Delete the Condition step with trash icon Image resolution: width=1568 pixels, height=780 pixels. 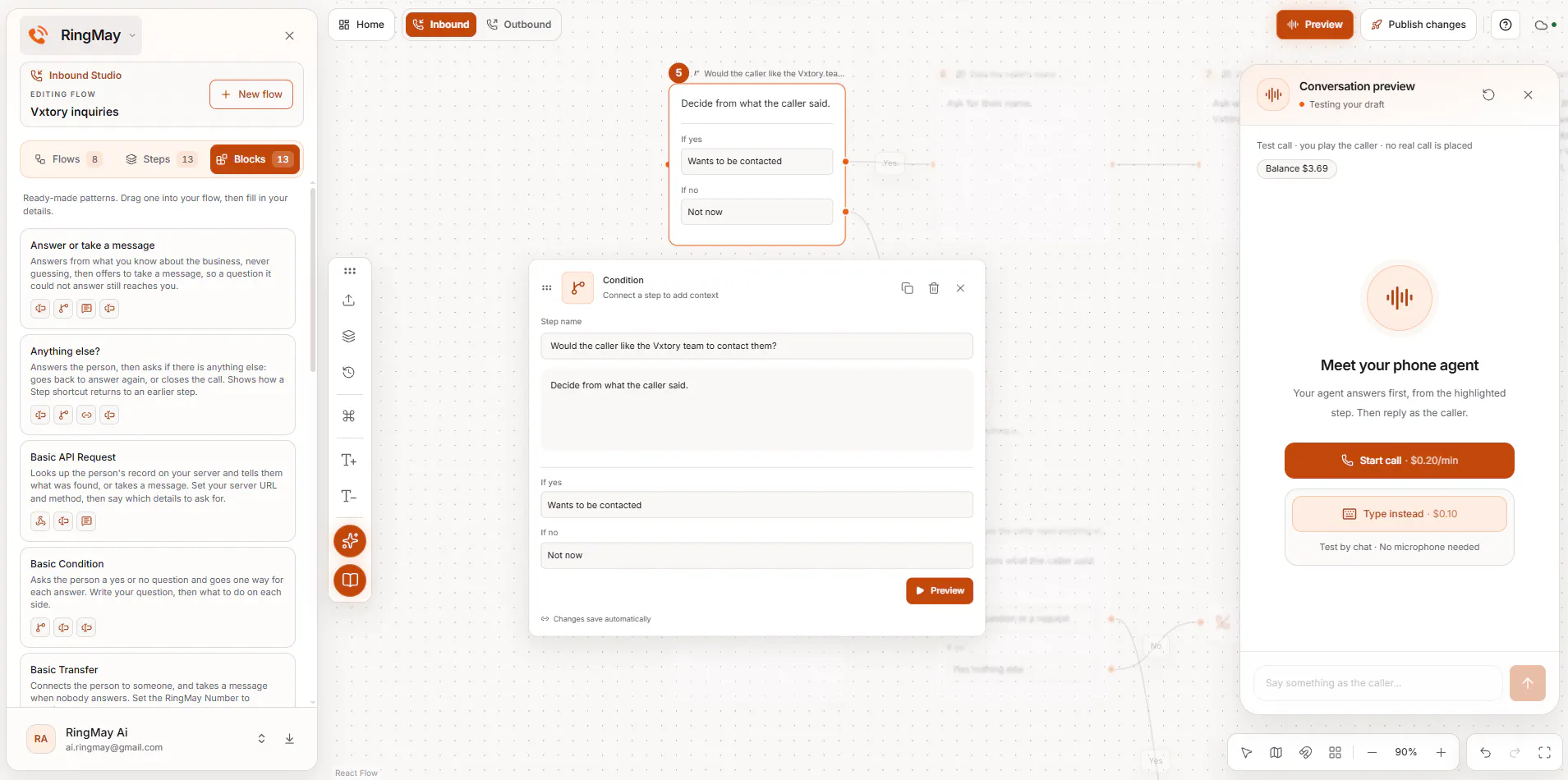tap(934, 288)
